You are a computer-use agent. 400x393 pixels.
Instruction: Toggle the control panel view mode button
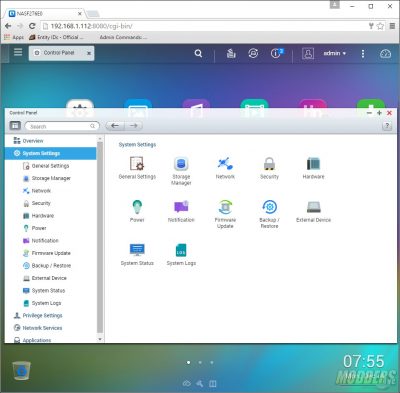(15, 126)
